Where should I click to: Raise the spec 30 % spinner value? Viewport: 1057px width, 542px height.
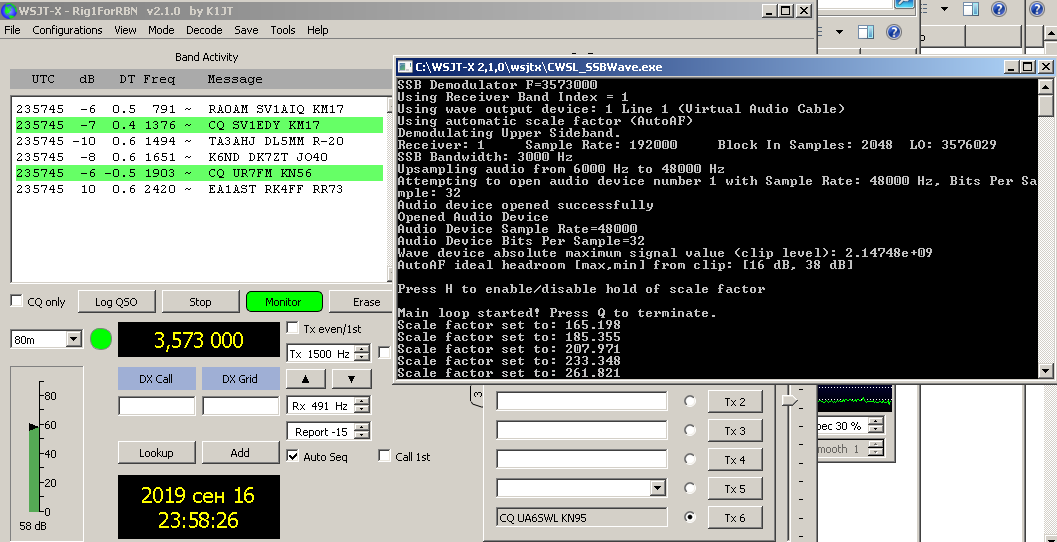click(x=875, y=422)
